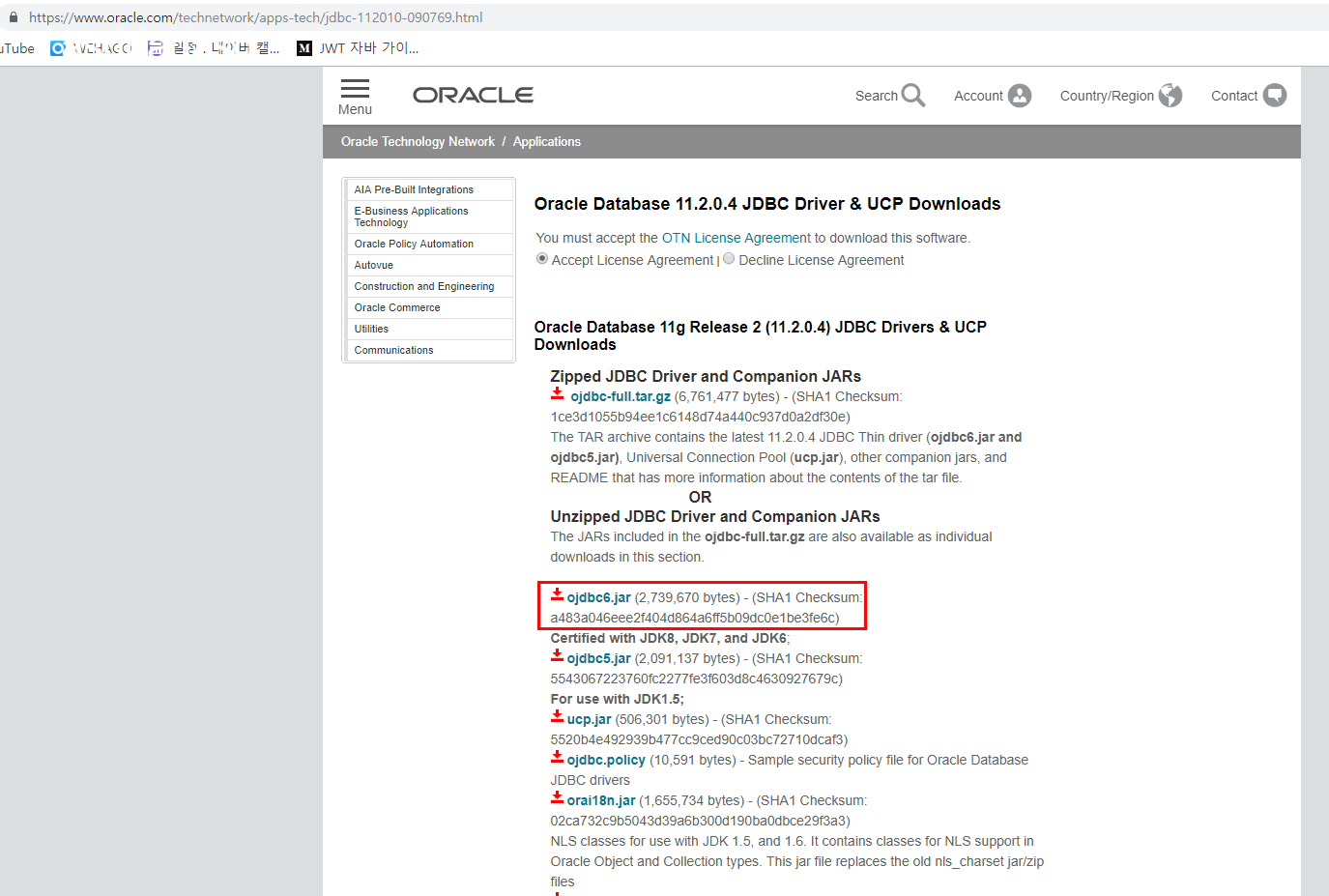Go to Applications breadcrumb link
This screenshot has width=1329, height=896.
[547, 142]
